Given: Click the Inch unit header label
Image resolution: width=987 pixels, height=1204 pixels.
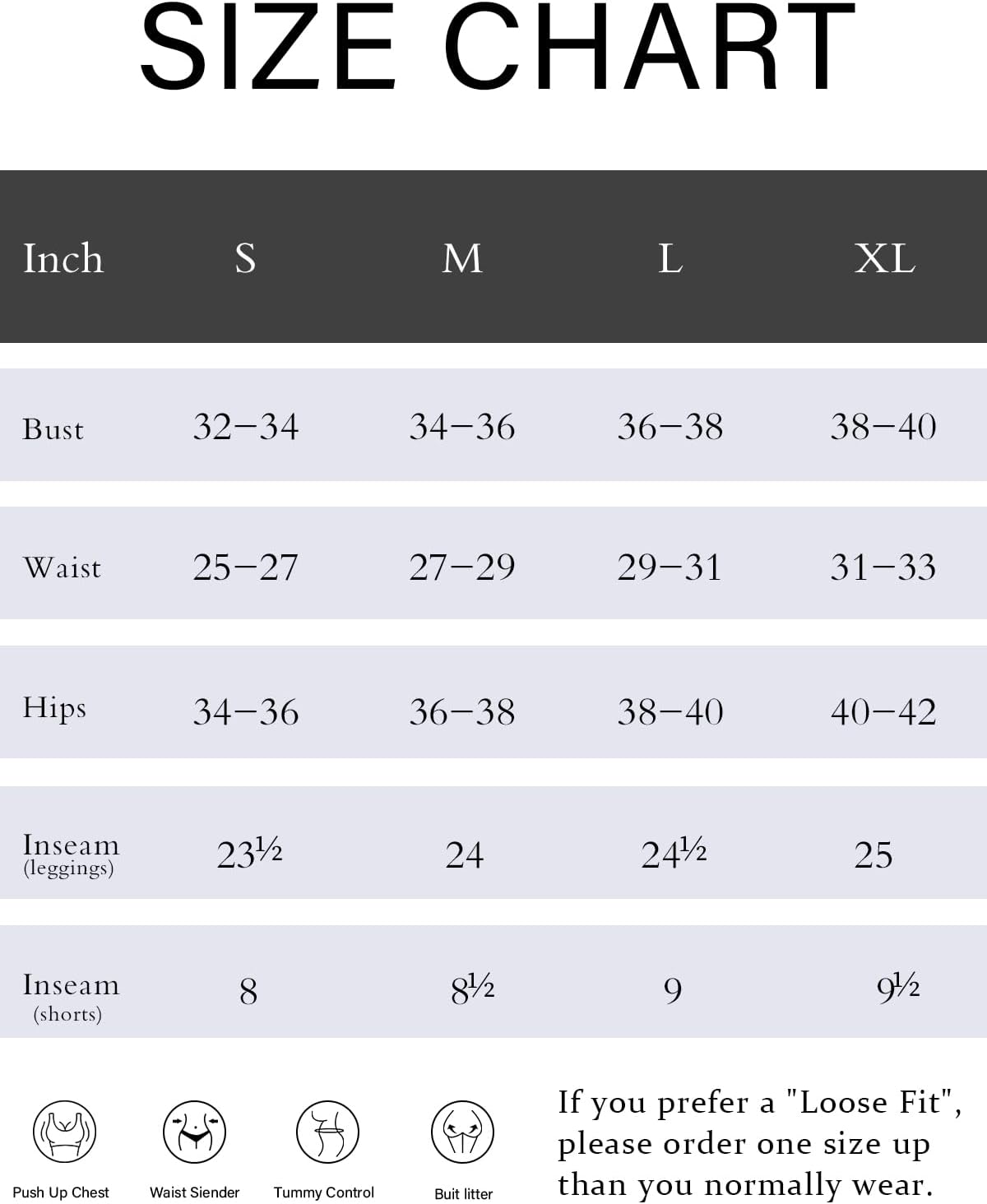Looking at the screenshot, I should 63,258.
